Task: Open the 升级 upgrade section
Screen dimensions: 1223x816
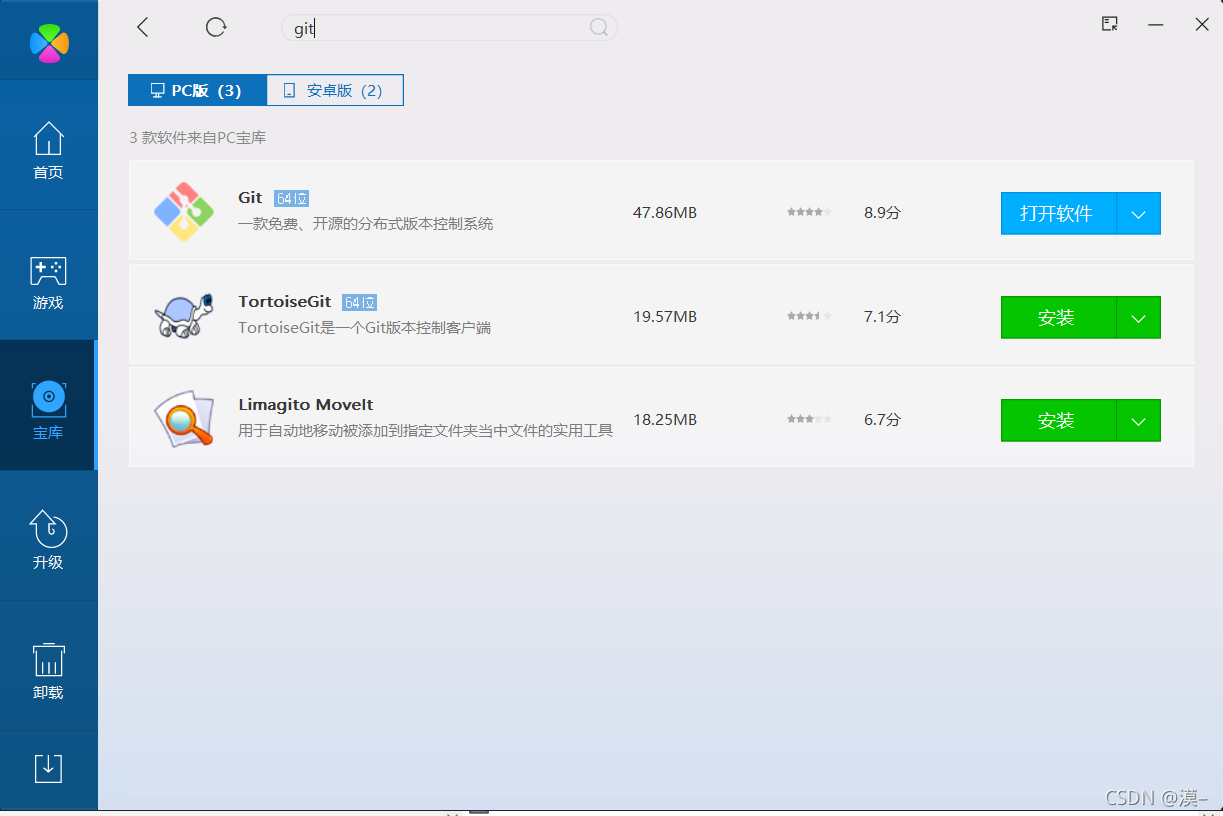Action: 48,540
